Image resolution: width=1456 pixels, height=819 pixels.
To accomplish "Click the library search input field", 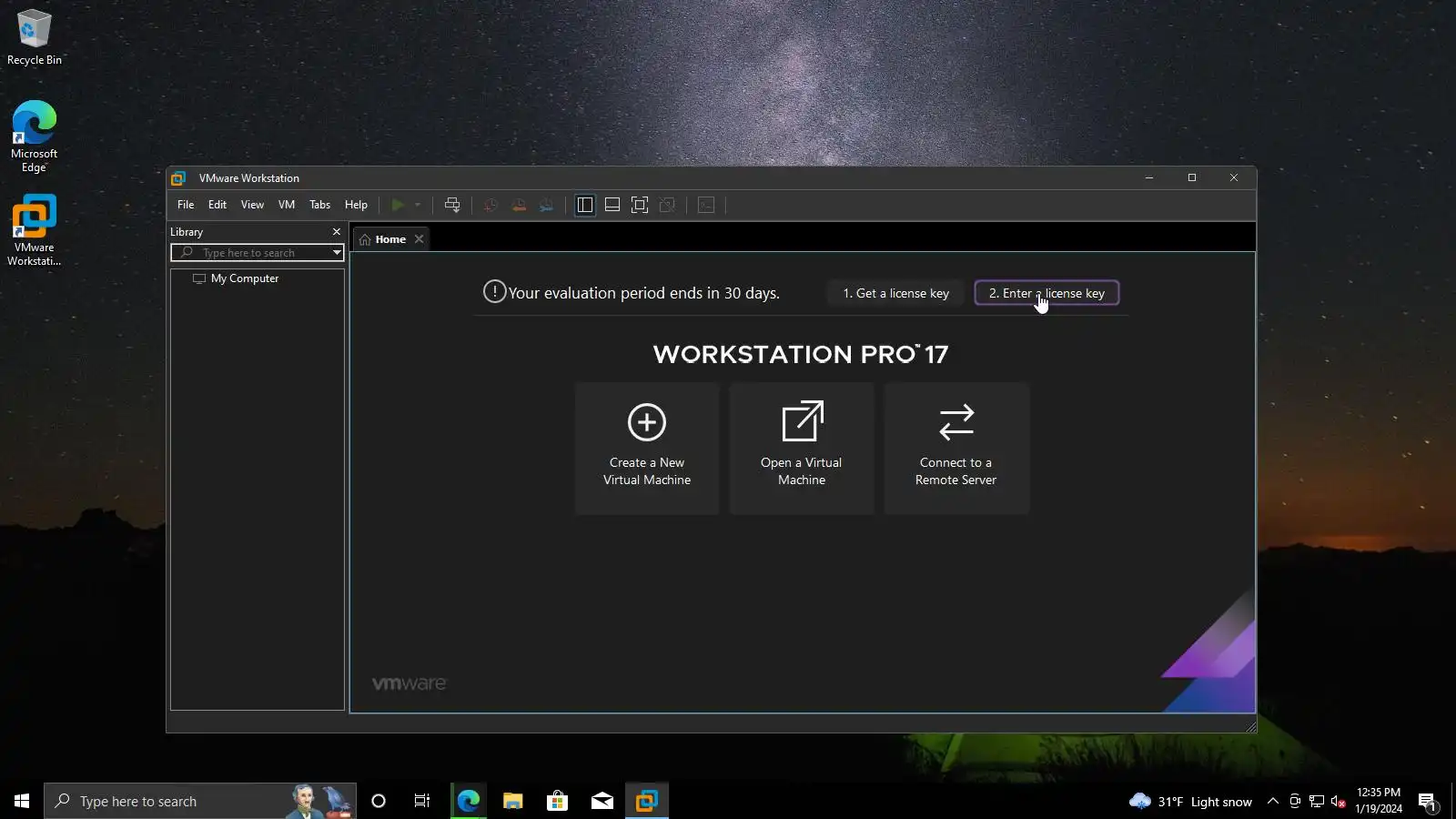I will click(250, 253).
